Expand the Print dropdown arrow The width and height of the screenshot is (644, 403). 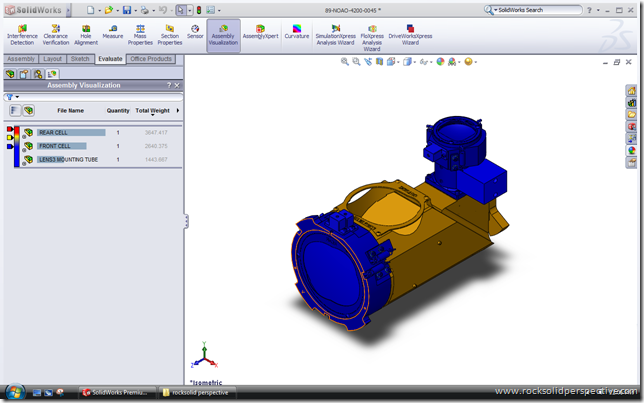tap(154, 10)
